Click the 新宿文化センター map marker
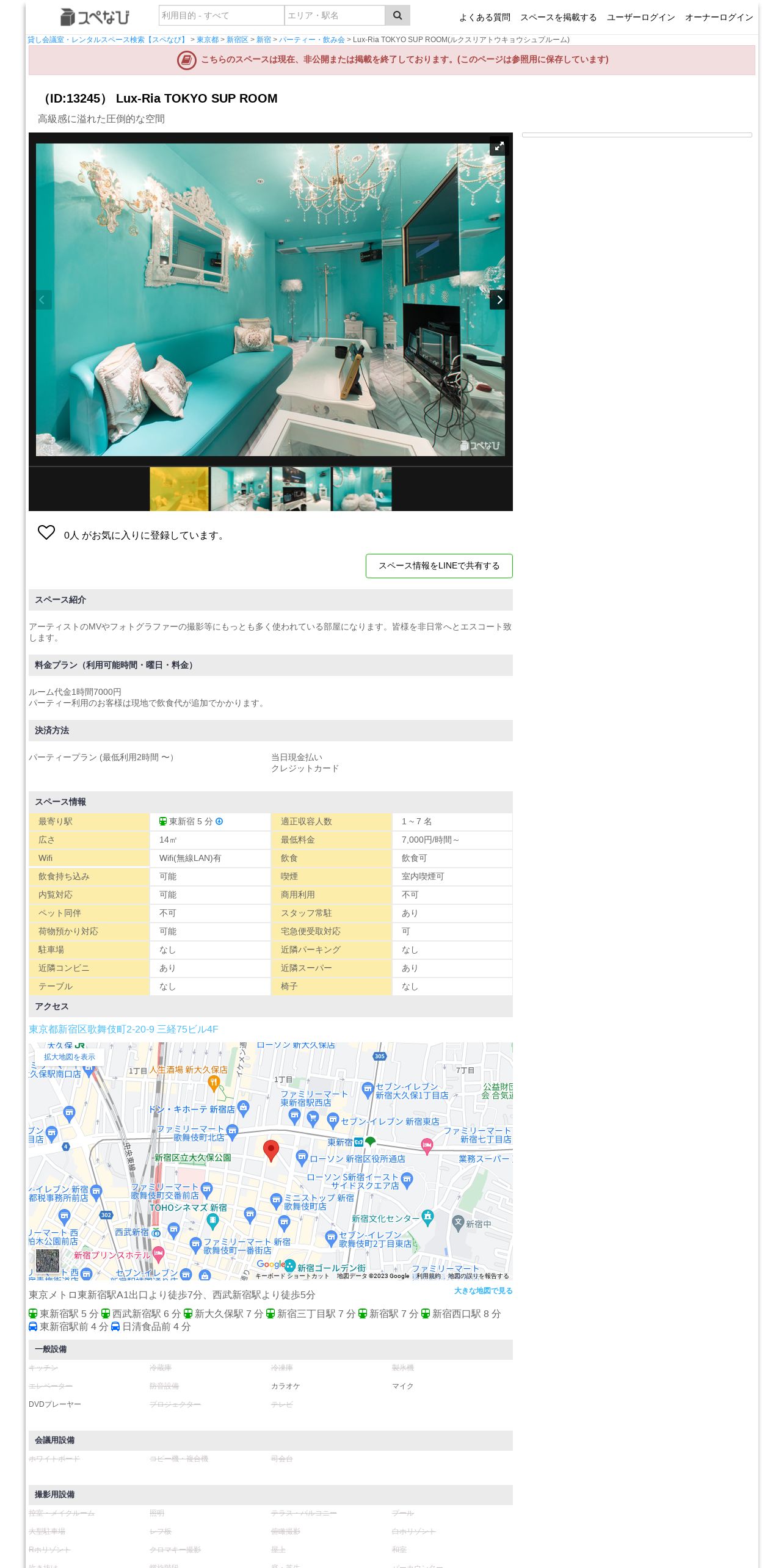The image size is (784, 1568). coord(427,1217)
